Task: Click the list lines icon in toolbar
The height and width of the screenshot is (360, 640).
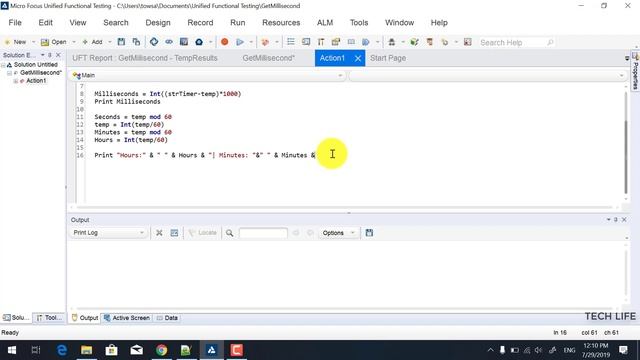Action: [291, 42]
